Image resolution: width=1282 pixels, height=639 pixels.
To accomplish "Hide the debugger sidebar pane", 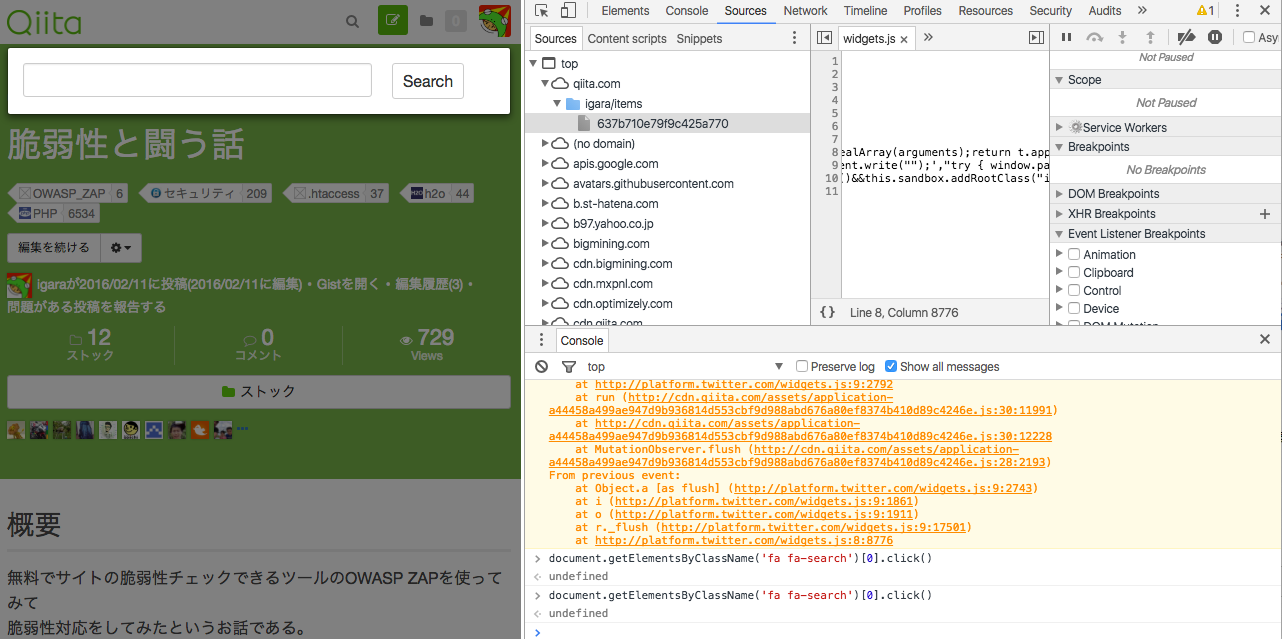I will (1036, 38).
